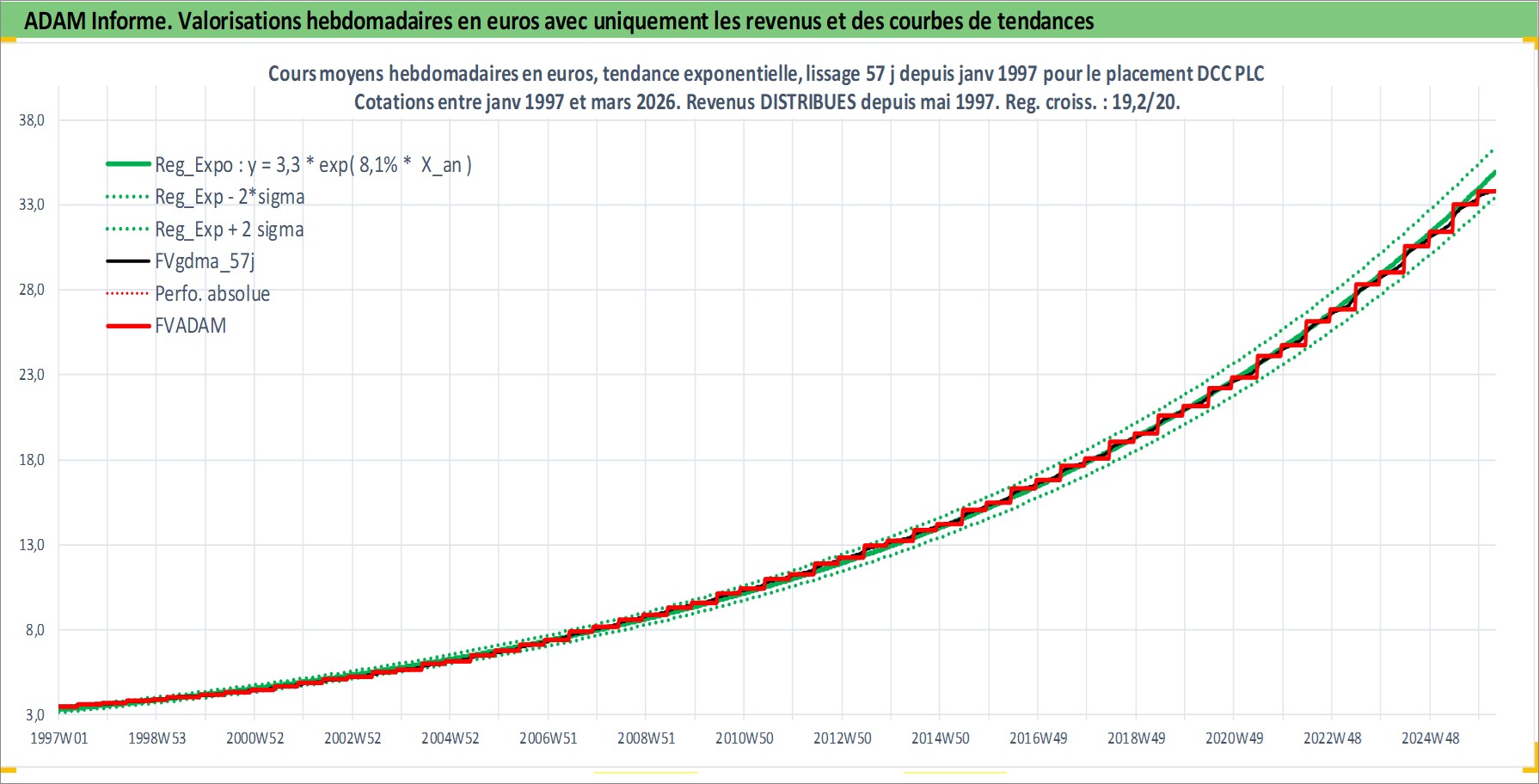Select the "2014W50" horizontal axis label

(x=941, y=738)
